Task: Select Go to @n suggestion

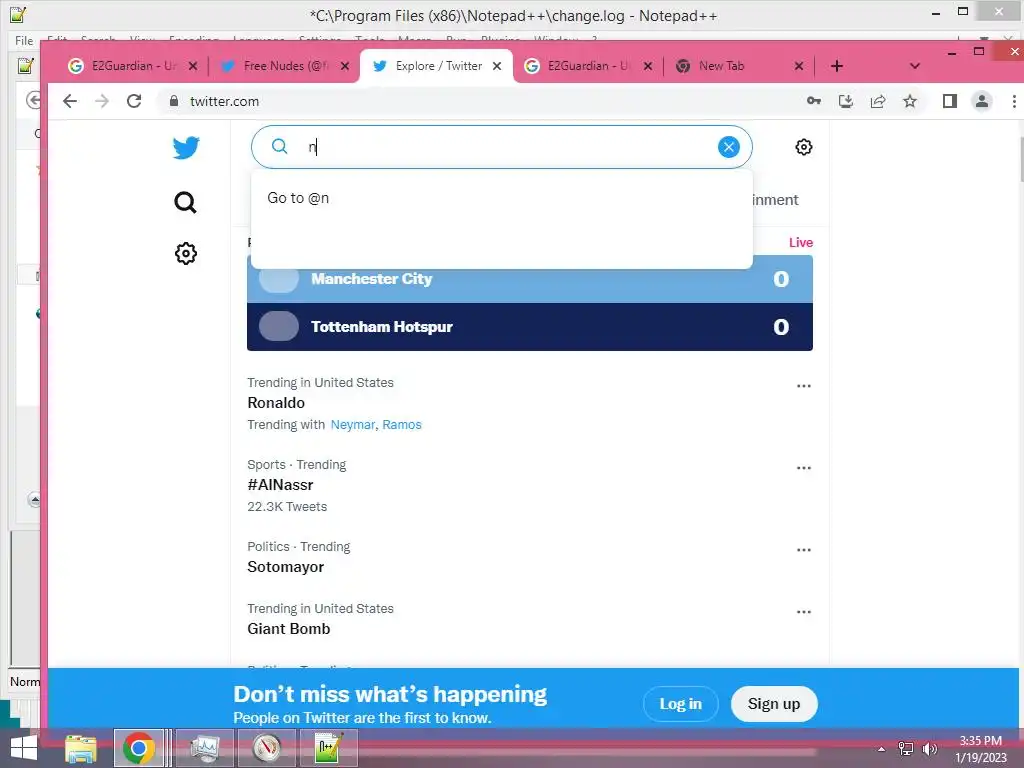Action: (502, 198)
